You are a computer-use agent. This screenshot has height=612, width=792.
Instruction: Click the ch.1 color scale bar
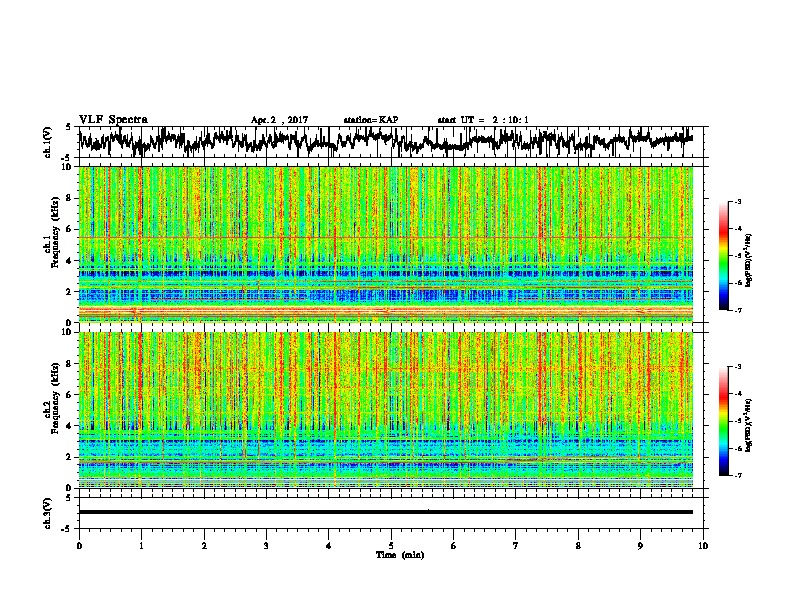pyautogui.click(x=723, y=256)
